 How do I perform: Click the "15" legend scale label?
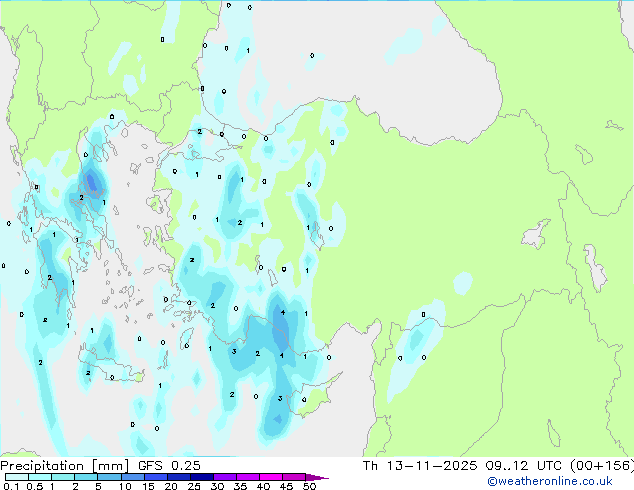[x=148, y=486]
